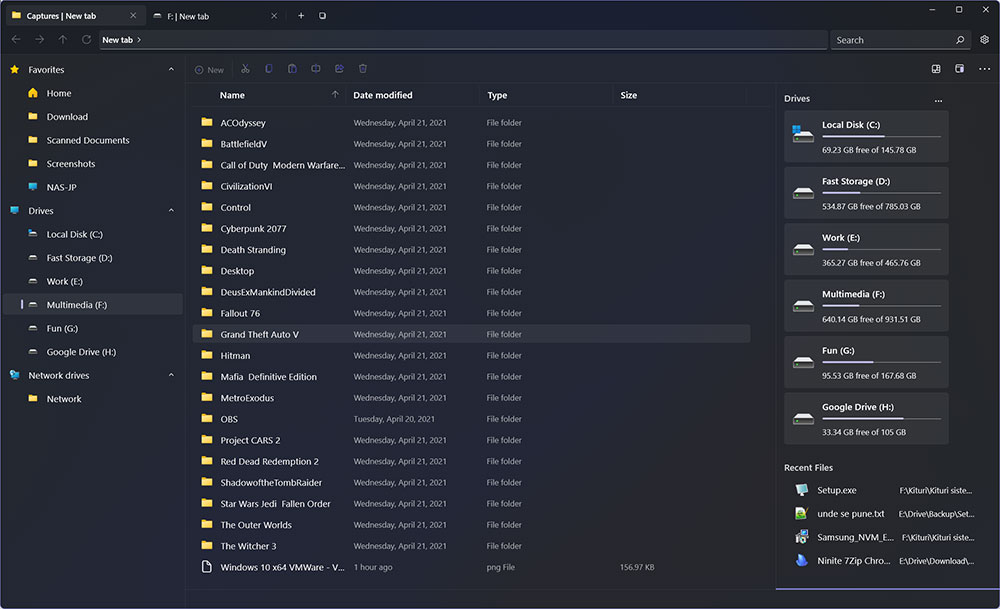The image size is (1000, 609).
Task: Copy the selected item in toolbar
Action: pos(268,69)
